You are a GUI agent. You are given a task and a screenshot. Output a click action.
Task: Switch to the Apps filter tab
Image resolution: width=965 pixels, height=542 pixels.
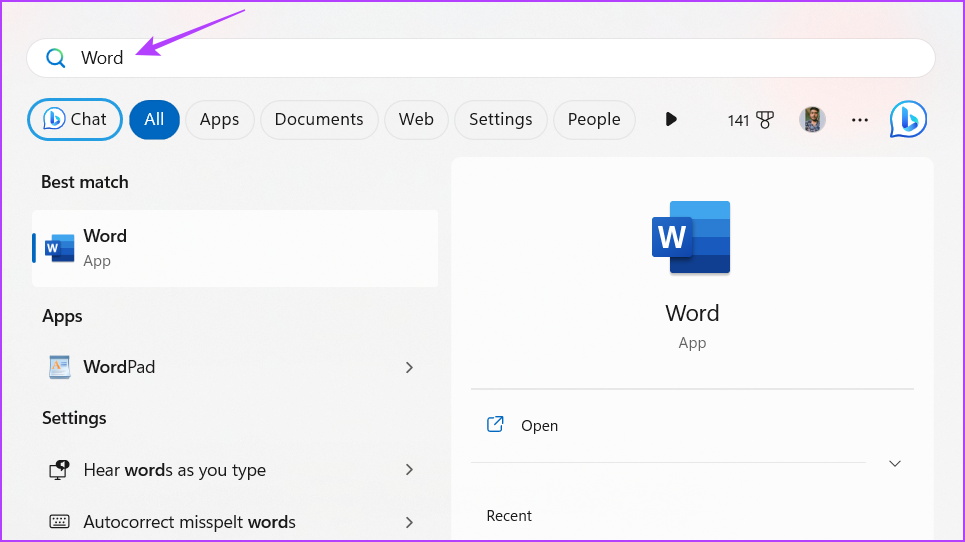click(x=219, y=120)
